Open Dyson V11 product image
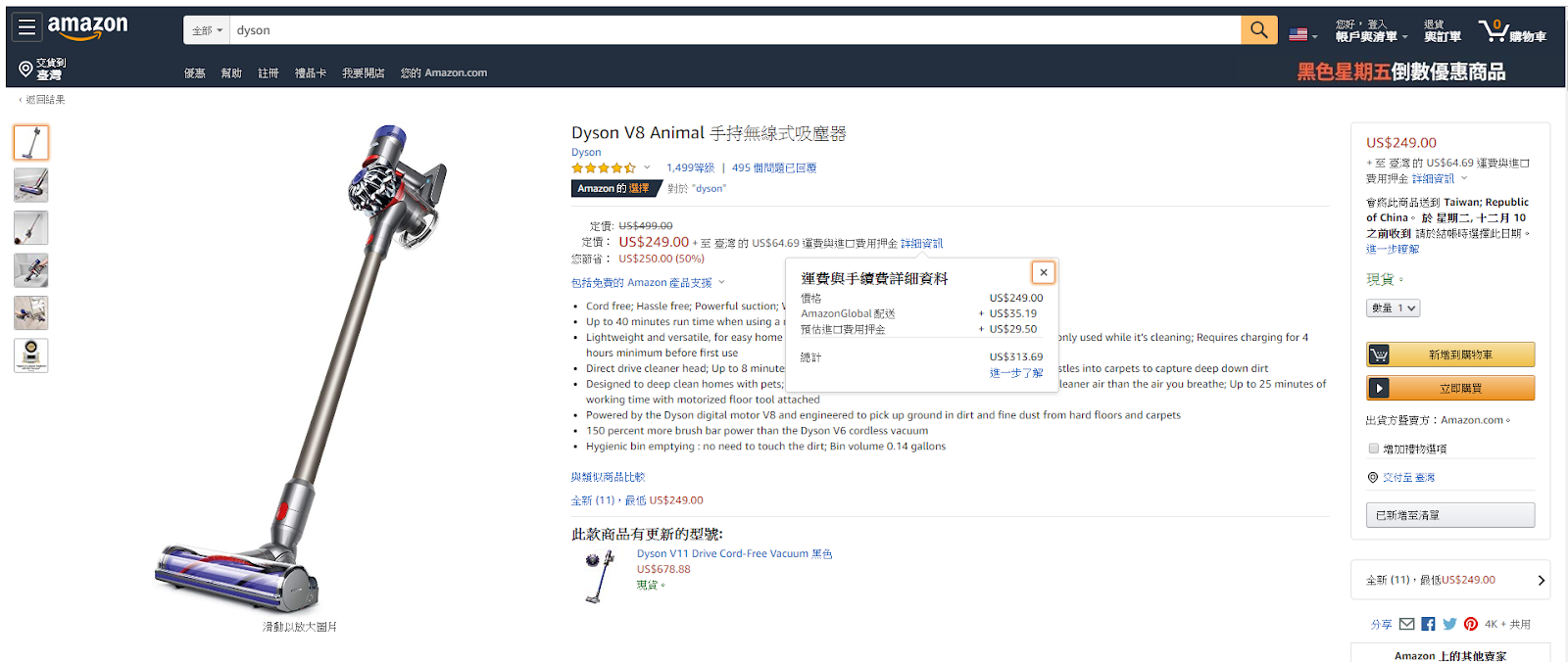The height and width of the screenshot is (662, 1568). 600,576
